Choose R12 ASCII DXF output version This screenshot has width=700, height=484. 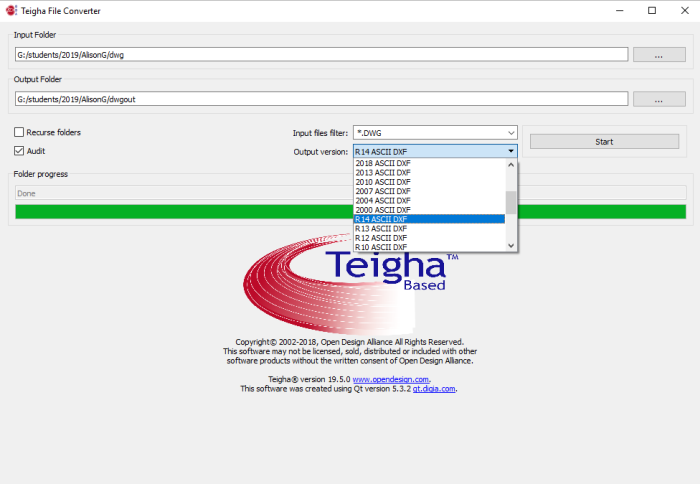tap(429, 238)
